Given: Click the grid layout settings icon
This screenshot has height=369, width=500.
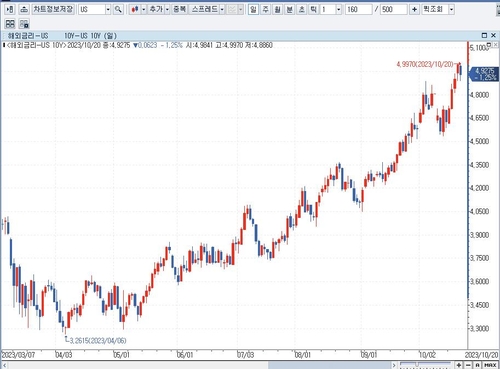Looking at the screenshot, I should pyautogui.click(x=24, y=24).
